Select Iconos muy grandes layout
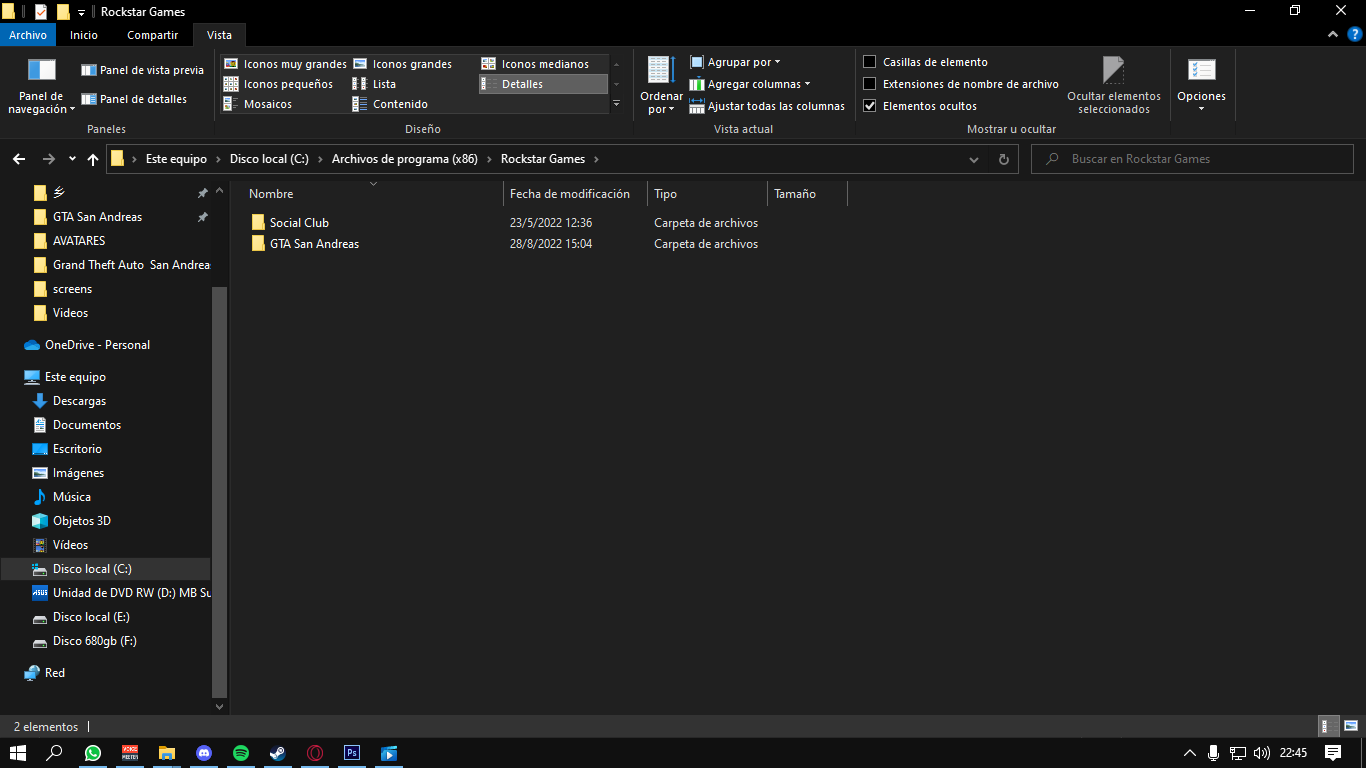1366x768 pixels. coord(285,64)
